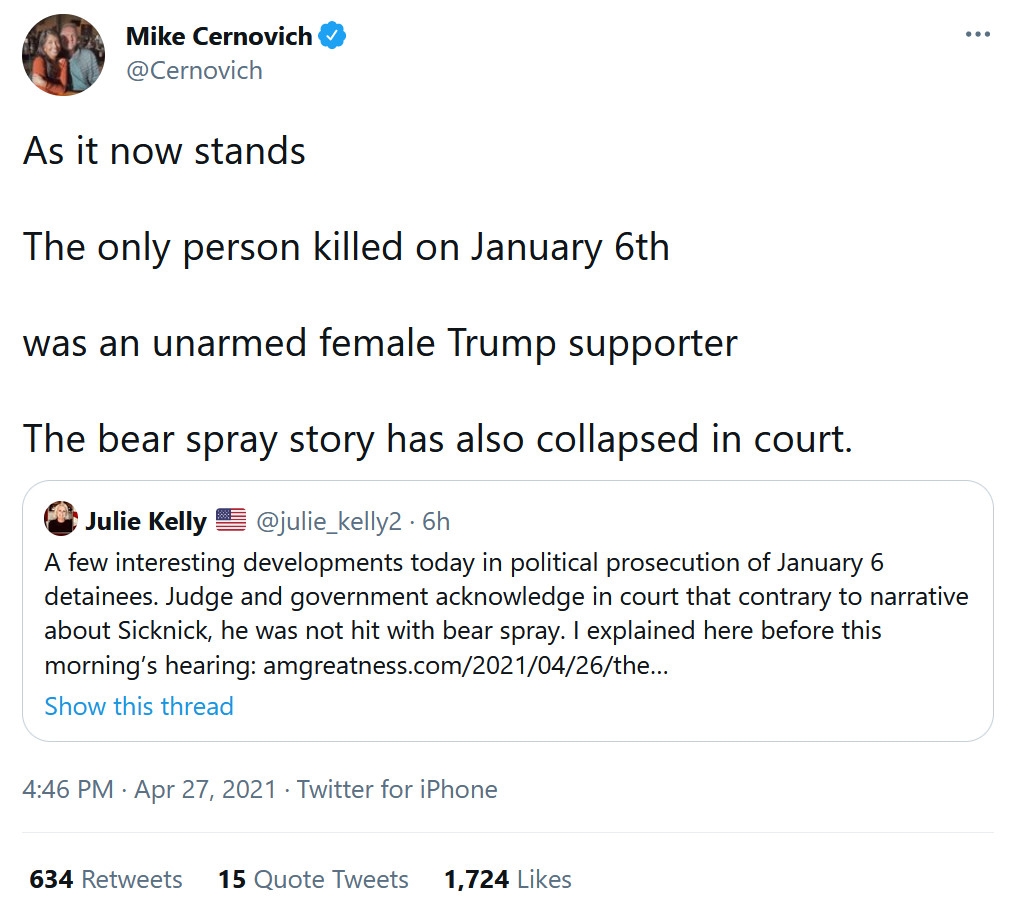This screenshot has width=1019, height=919.
Task: Click Show this thread
Action: tap(139, 706)
